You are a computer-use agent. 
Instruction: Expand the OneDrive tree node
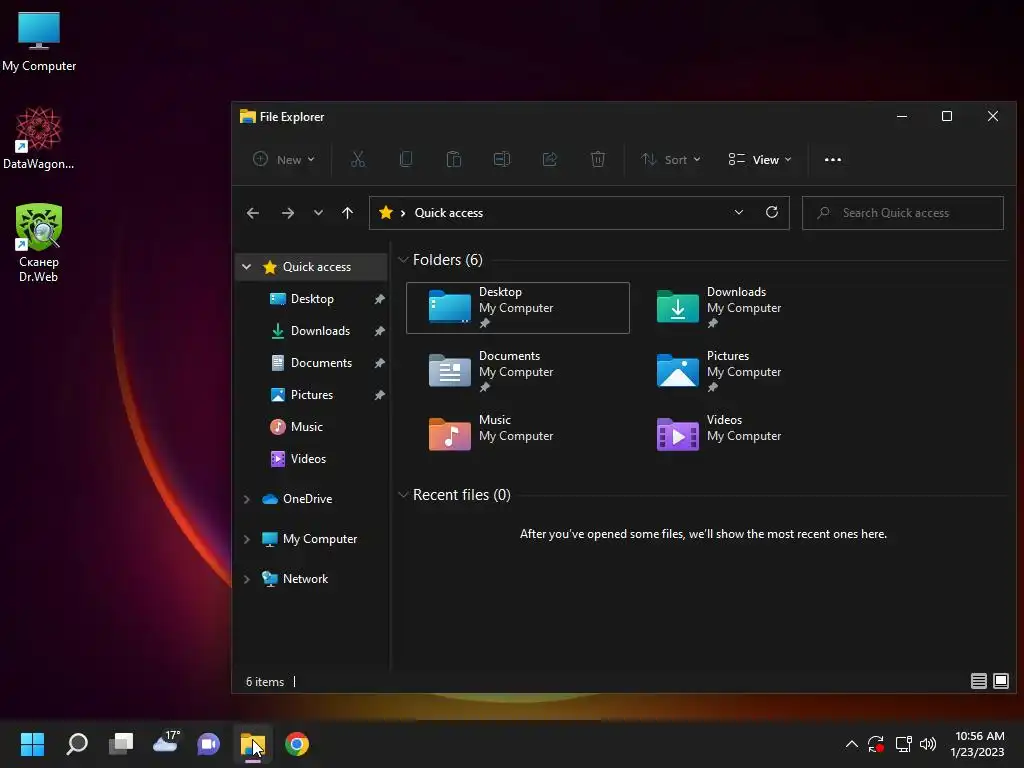(246, 499)
